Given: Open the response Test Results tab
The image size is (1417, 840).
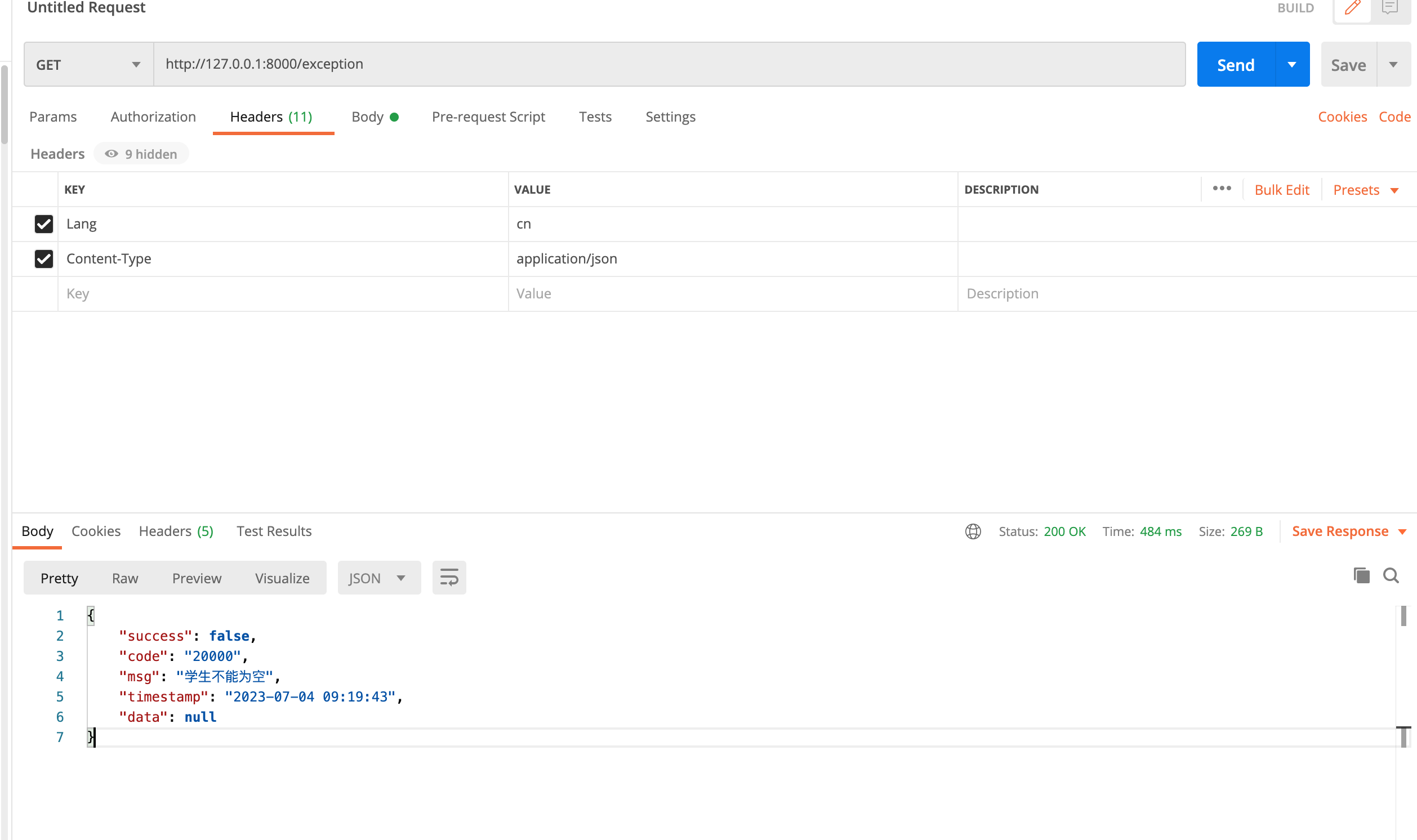Looking at the screenshot, I should 274,531.
